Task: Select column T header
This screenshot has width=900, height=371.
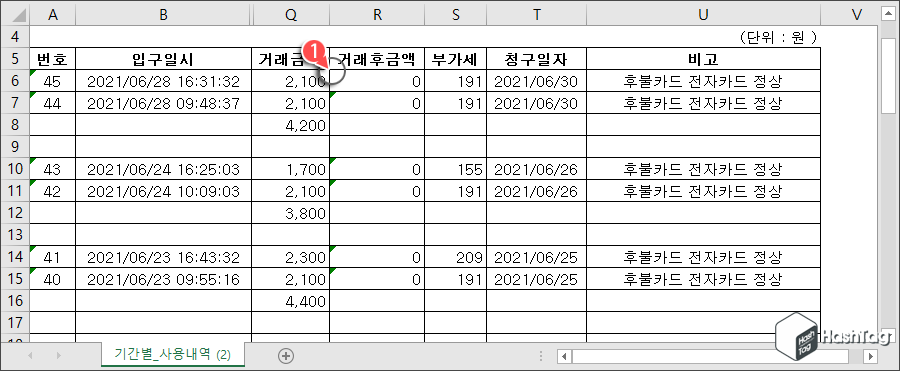Action: 537,16
